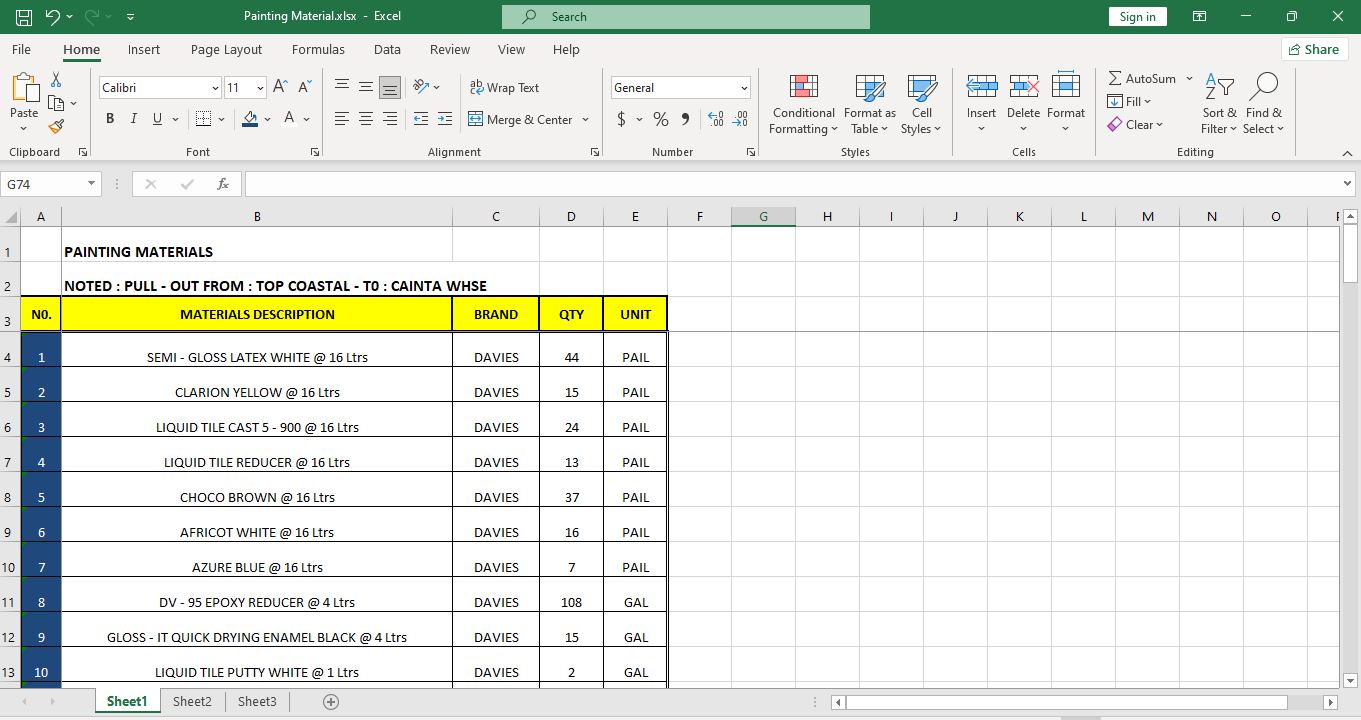Open Conditional Formatting
1361x720 pixels.
point(804,104)
